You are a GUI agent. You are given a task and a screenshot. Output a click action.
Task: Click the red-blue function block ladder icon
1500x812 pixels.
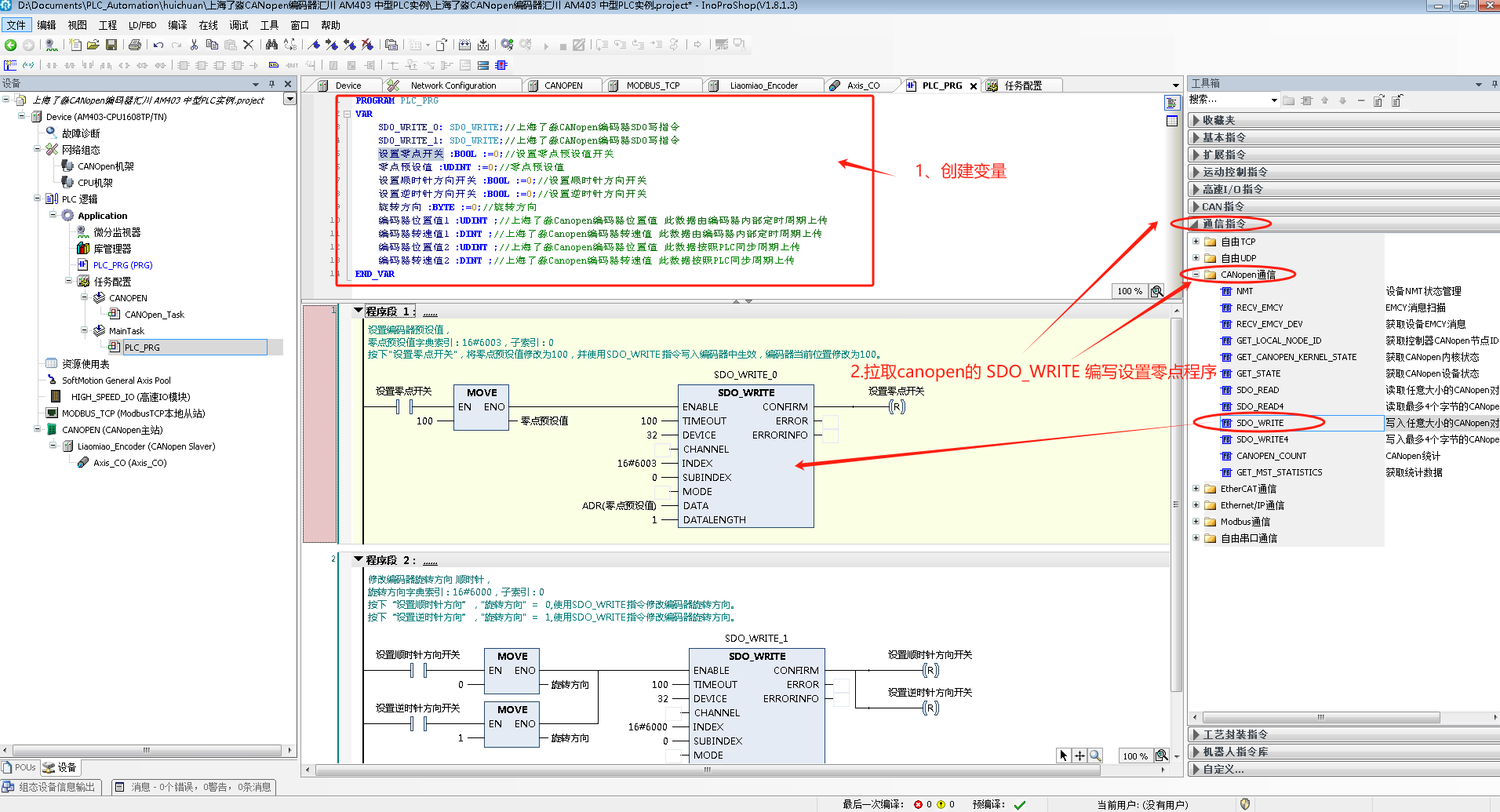501,65
